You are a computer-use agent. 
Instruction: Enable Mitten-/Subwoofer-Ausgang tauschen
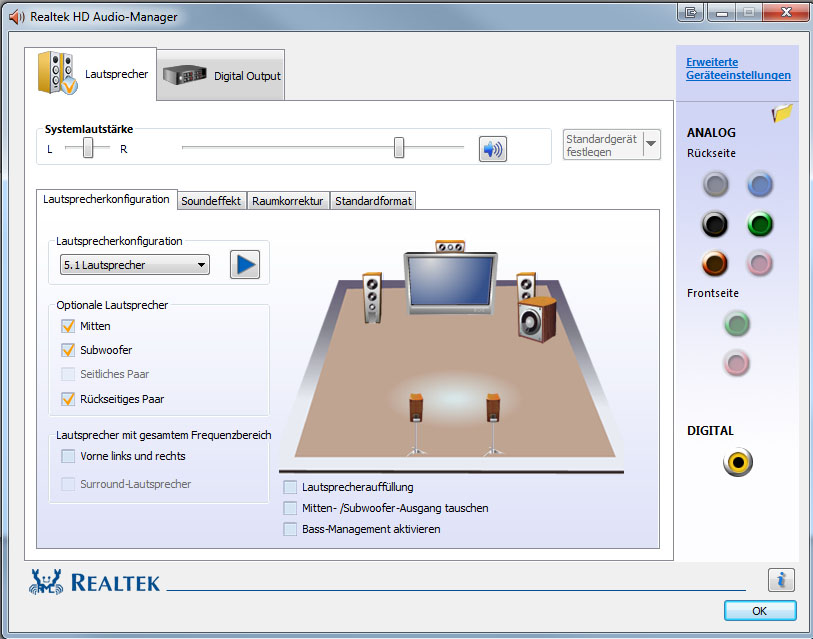pos(290,508)
